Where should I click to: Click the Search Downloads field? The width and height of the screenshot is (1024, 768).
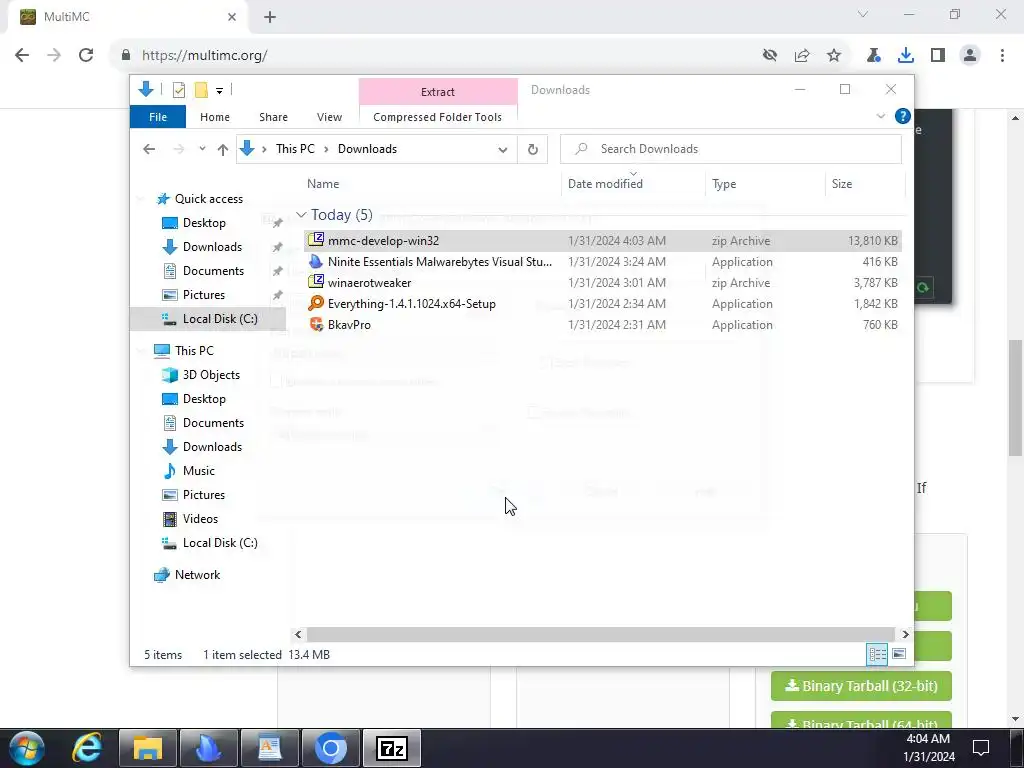coord(731,149)
